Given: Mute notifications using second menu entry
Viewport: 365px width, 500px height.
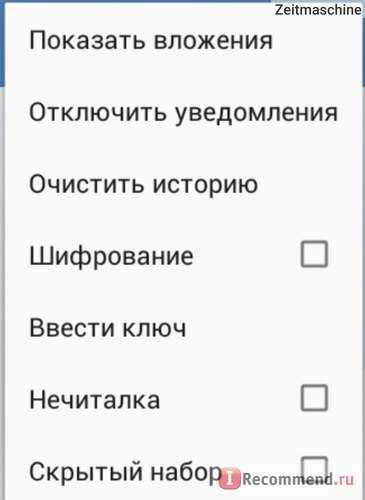Looking at the screenshot, I should pyautogui.click(x=183, y=112).
